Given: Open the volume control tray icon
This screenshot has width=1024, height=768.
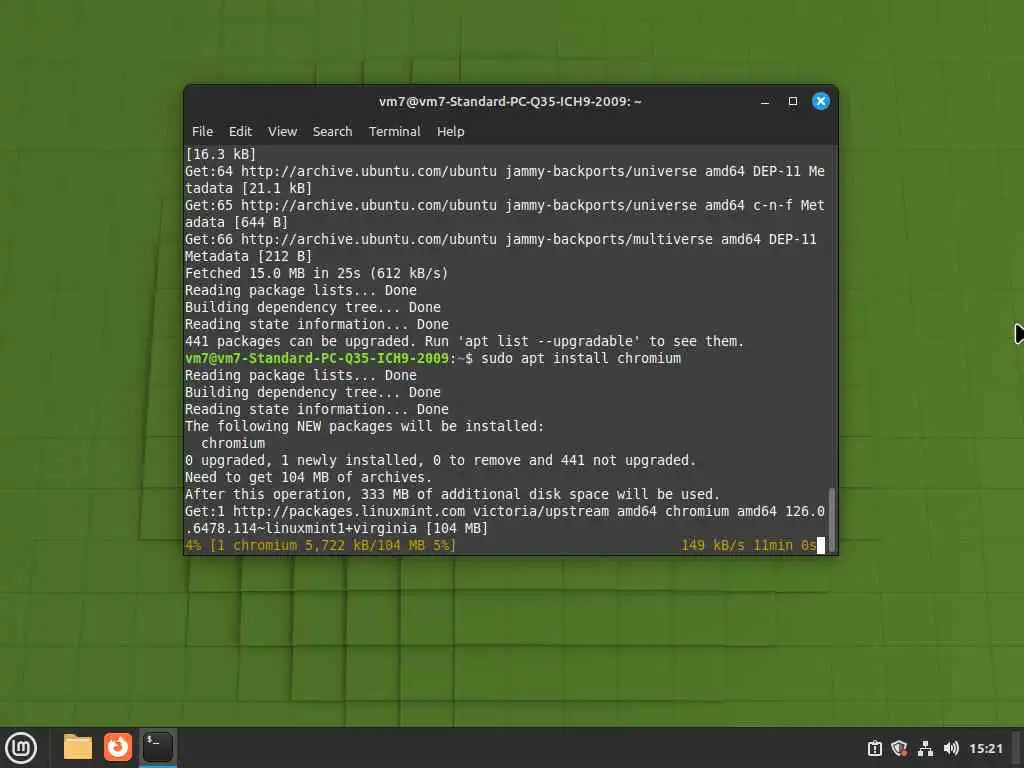Looking at the screenshot, I should click(x=951, y=748).
